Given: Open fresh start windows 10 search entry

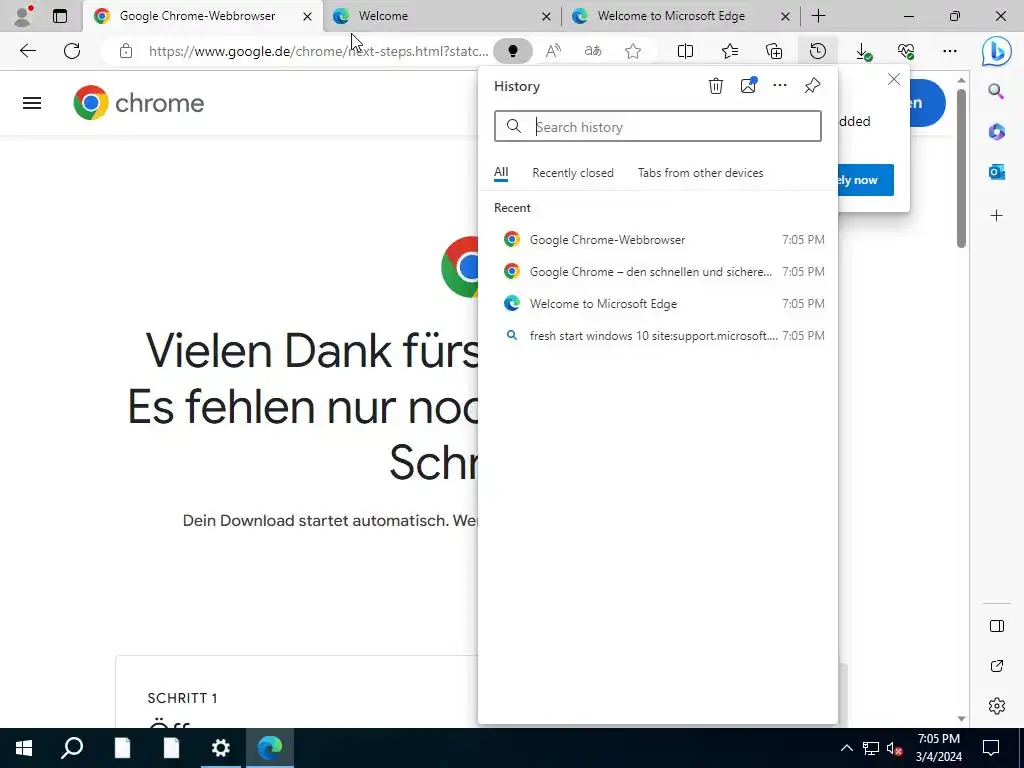Looking at the screenshot, I should point(658,336).
